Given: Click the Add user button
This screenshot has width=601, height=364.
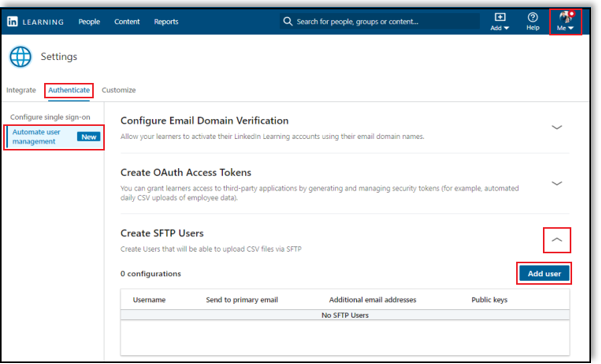Looking at the screenshot, I should pos(544,274).
